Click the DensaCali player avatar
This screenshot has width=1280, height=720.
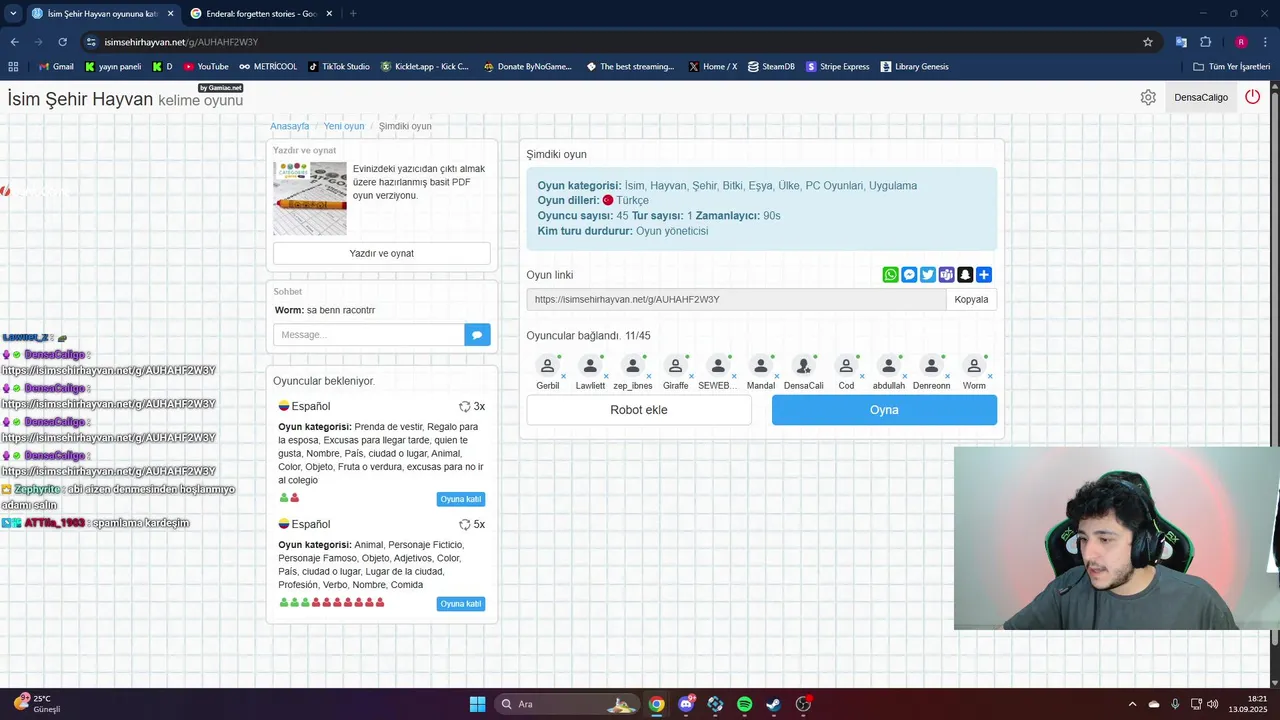[803, 366]
